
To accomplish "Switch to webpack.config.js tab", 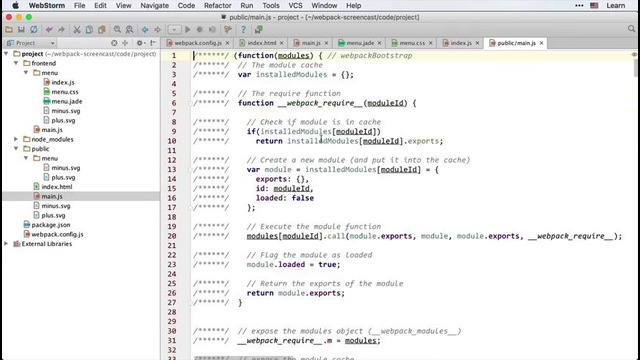I will 198,43.
